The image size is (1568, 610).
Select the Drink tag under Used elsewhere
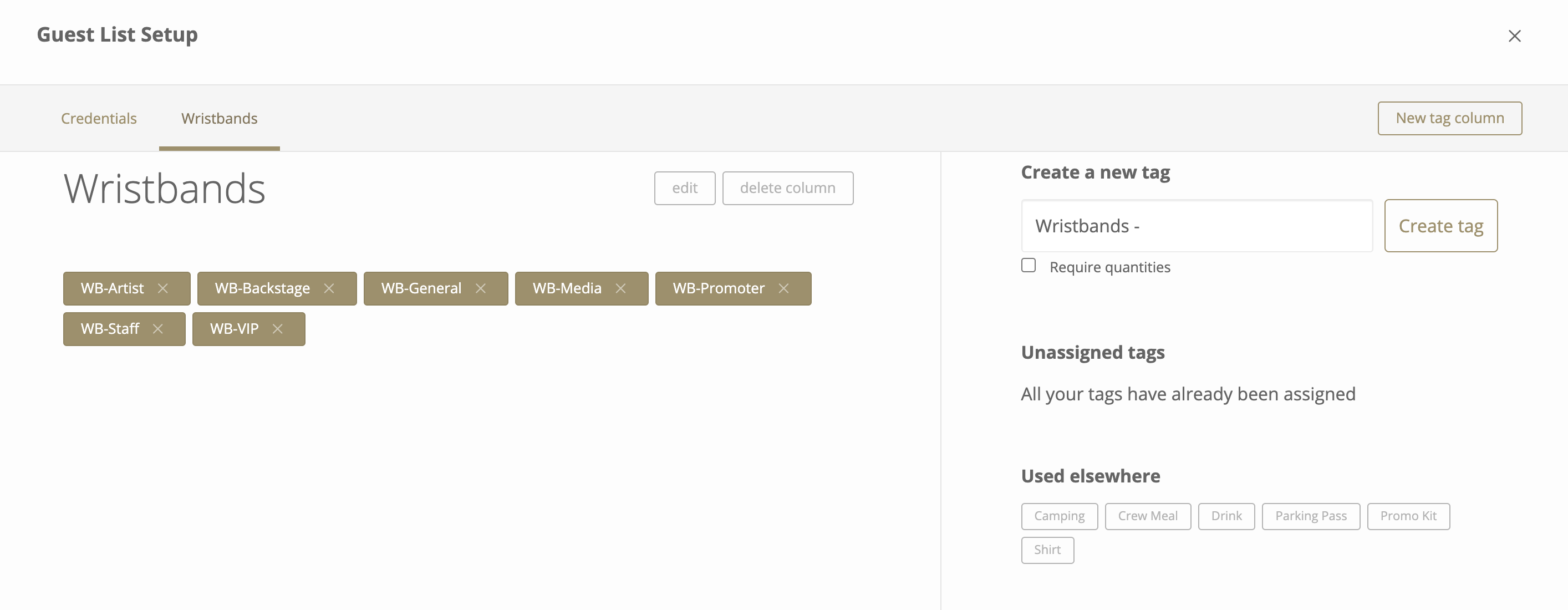tap(1226, 516)
